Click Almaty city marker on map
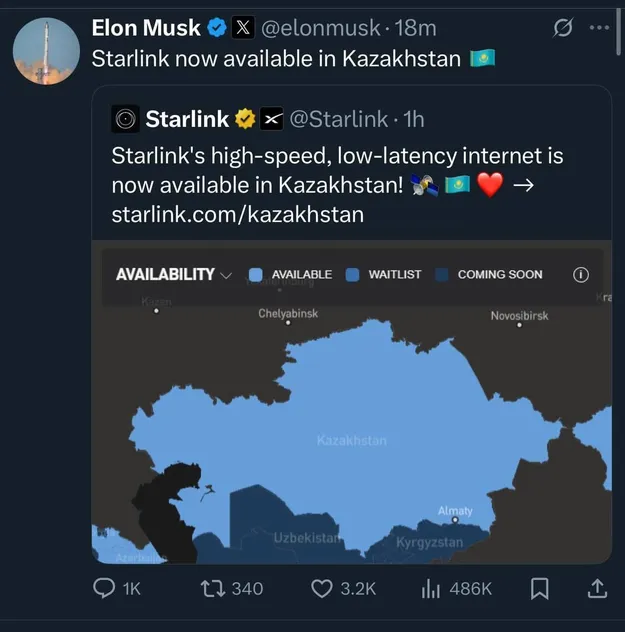Screen dimensions: 625x632 pyautogui.click(x=455, y=520)
